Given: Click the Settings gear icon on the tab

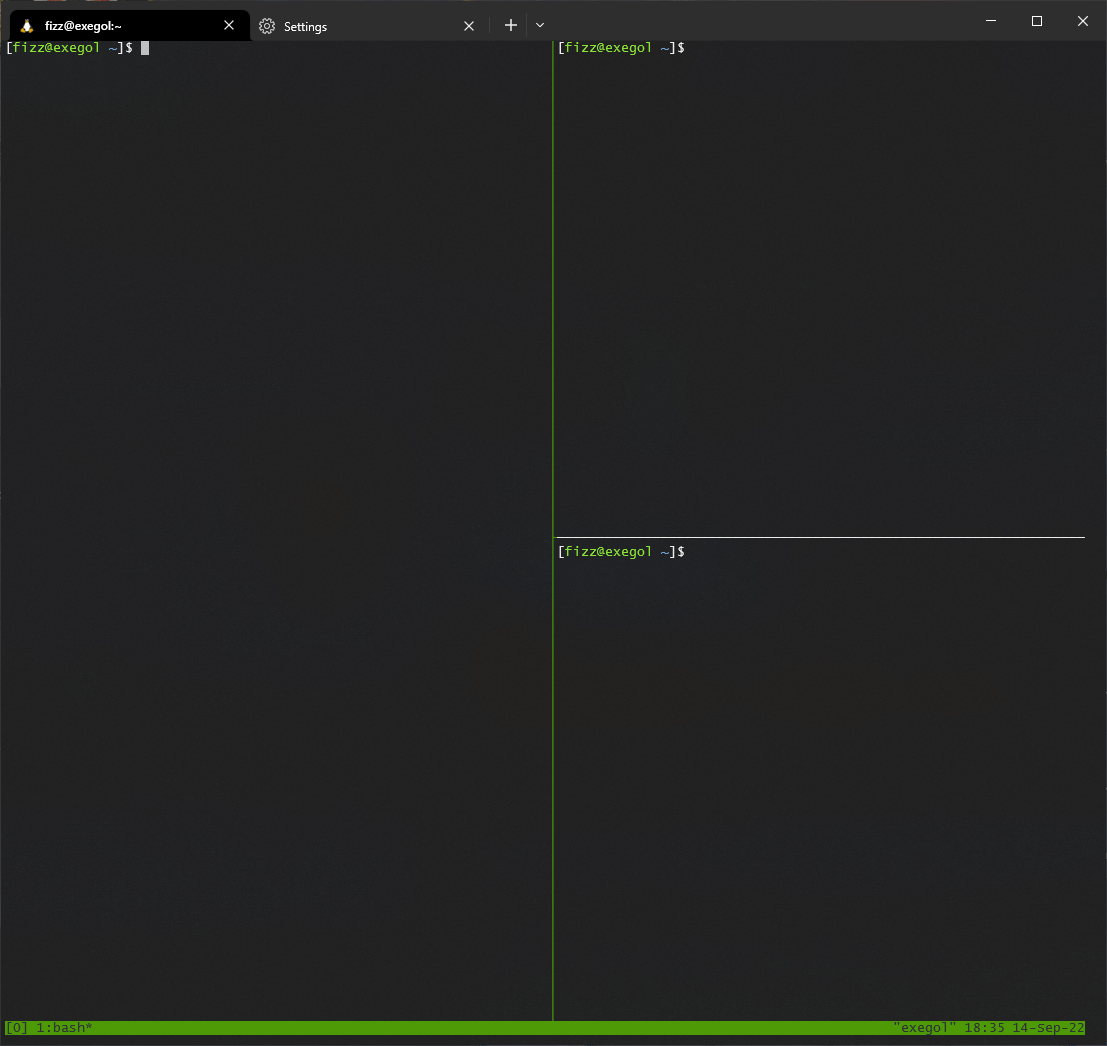Looking at the screenshot, I should 267,26.
